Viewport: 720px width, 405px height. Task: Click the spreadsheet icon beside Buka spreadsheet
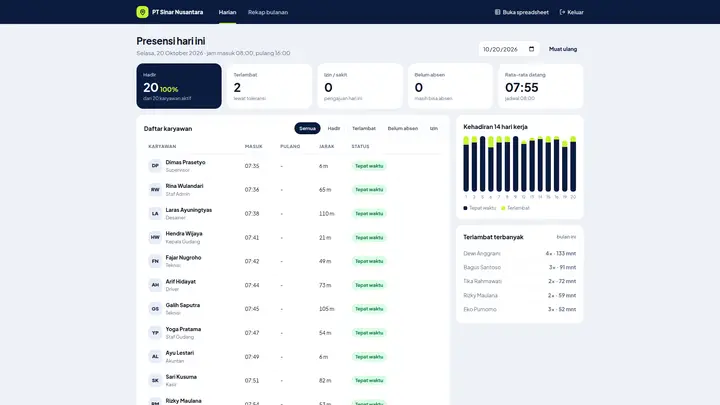coord(497,12)
